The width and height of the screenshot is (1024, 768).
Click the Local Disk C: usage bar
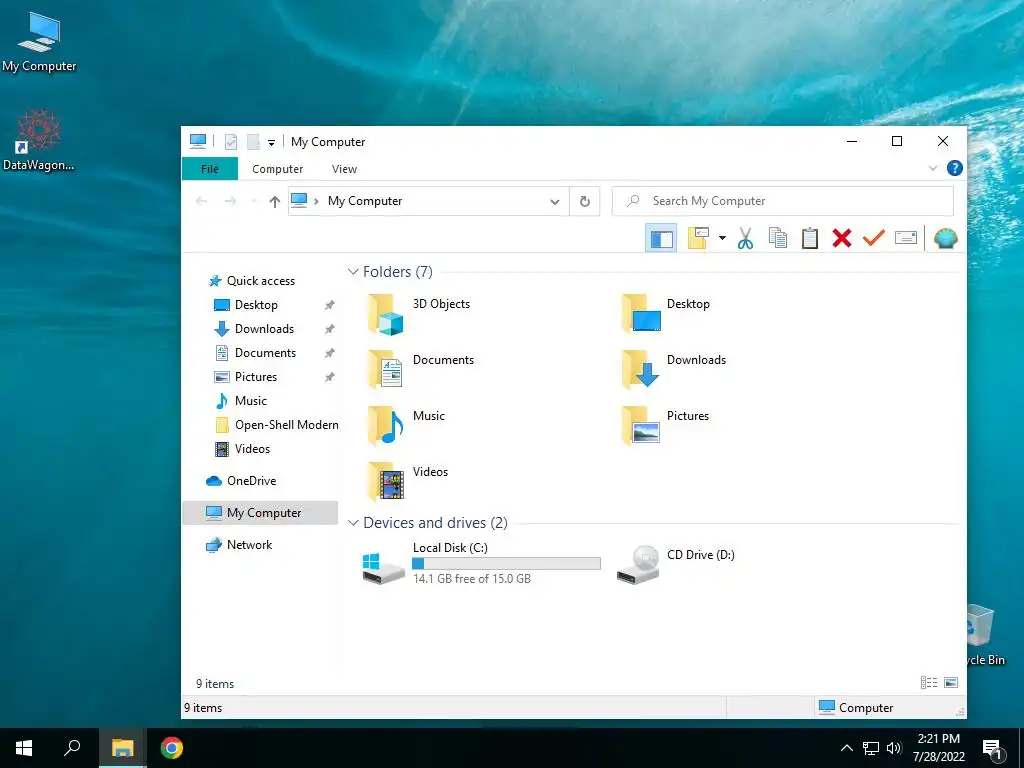(x=506, y=564)
